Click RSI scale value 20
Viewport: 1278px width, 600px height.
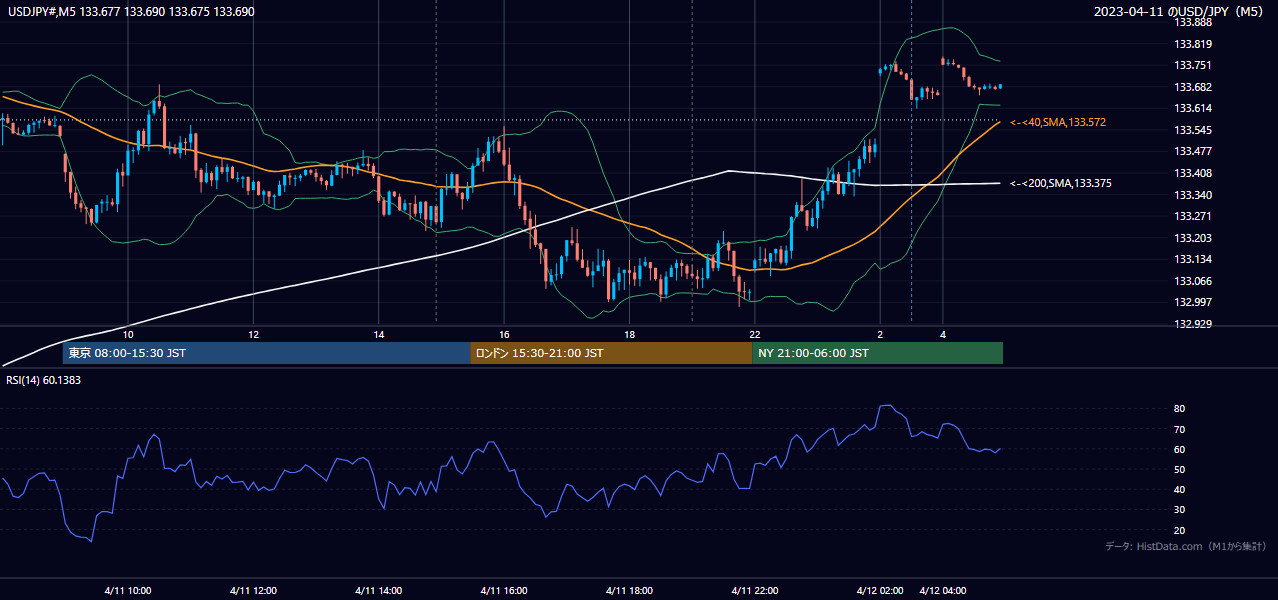point(1179,530)
